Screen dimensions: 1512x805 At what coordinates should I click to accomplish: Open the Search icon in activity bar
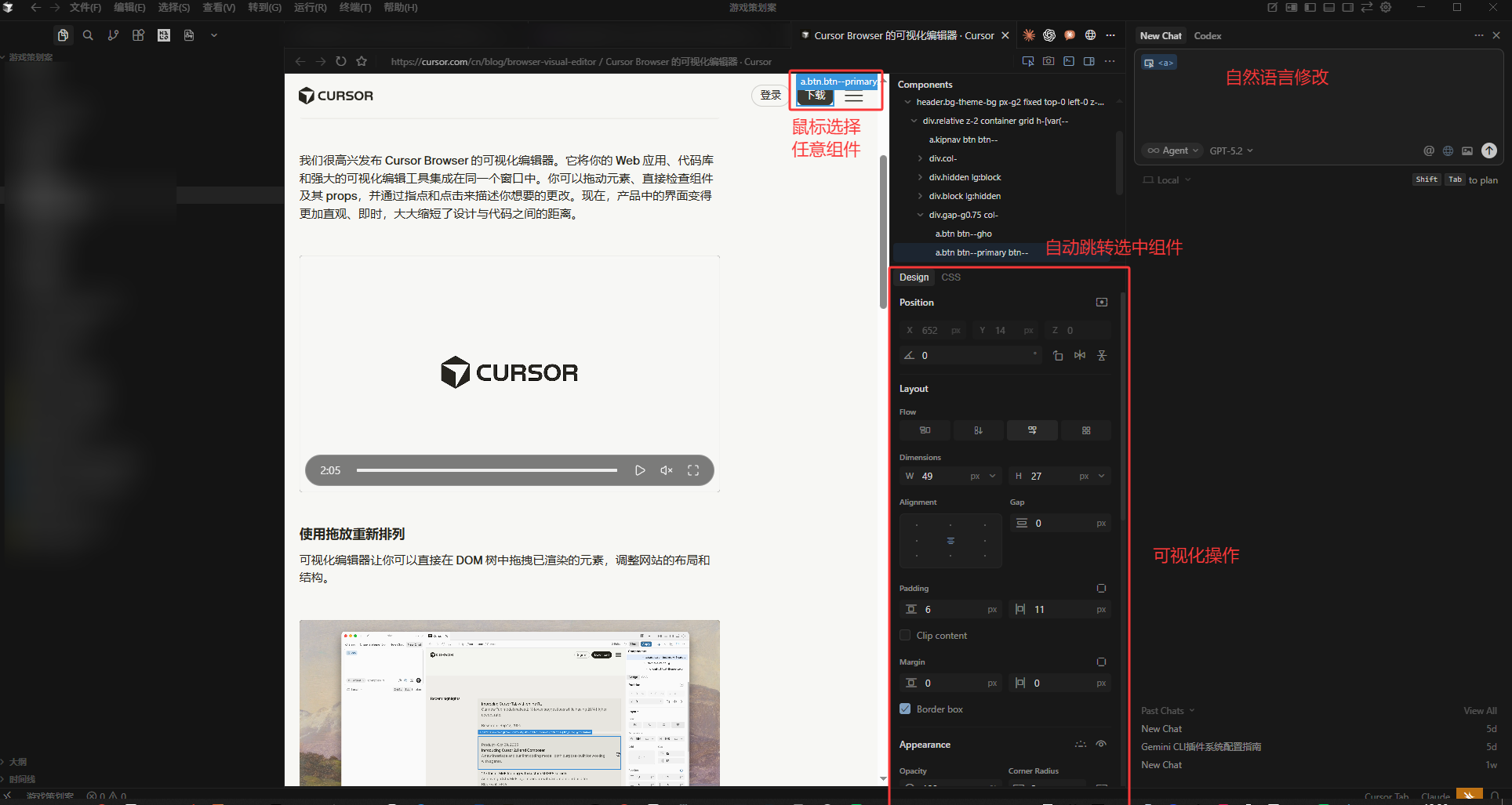click(88, 35)
